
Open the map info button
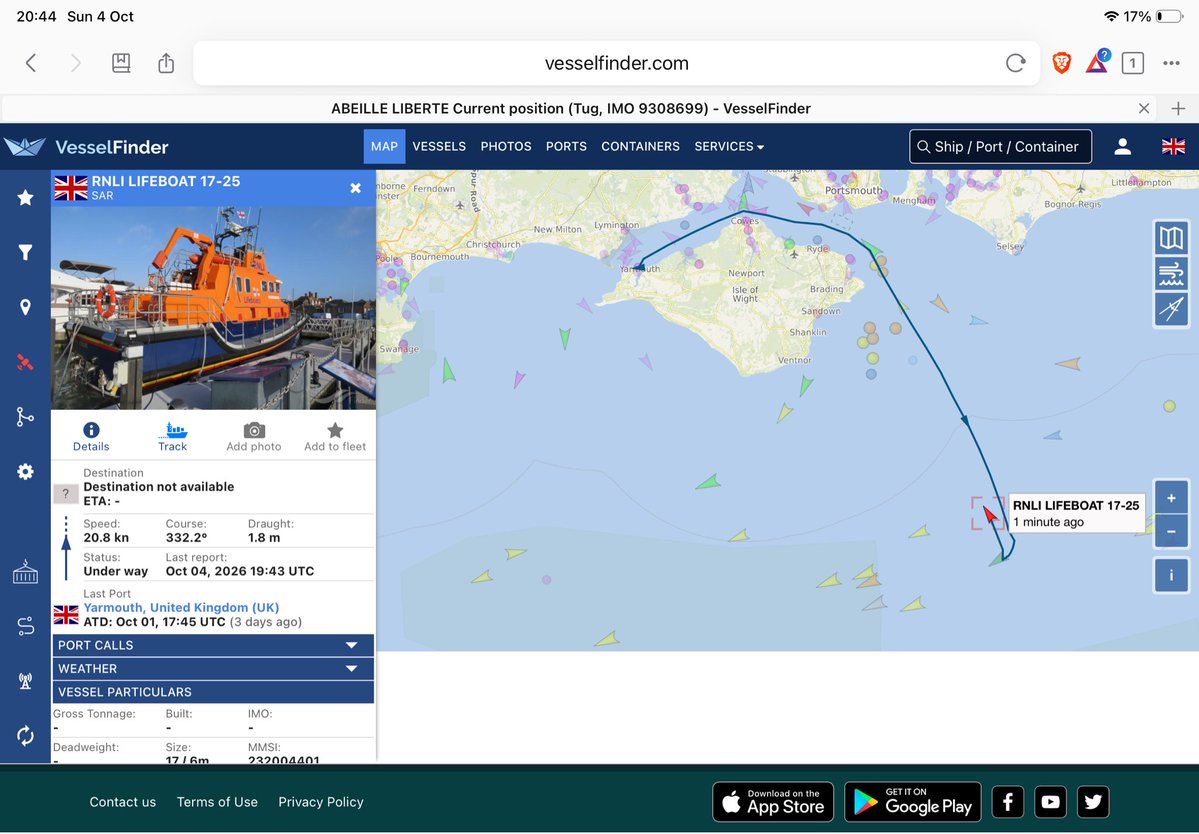[x=1171, y=576]
